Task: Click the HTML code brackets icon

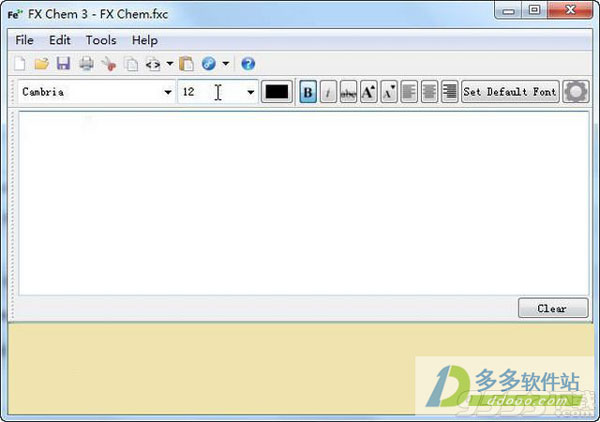Action: point(153,64)
